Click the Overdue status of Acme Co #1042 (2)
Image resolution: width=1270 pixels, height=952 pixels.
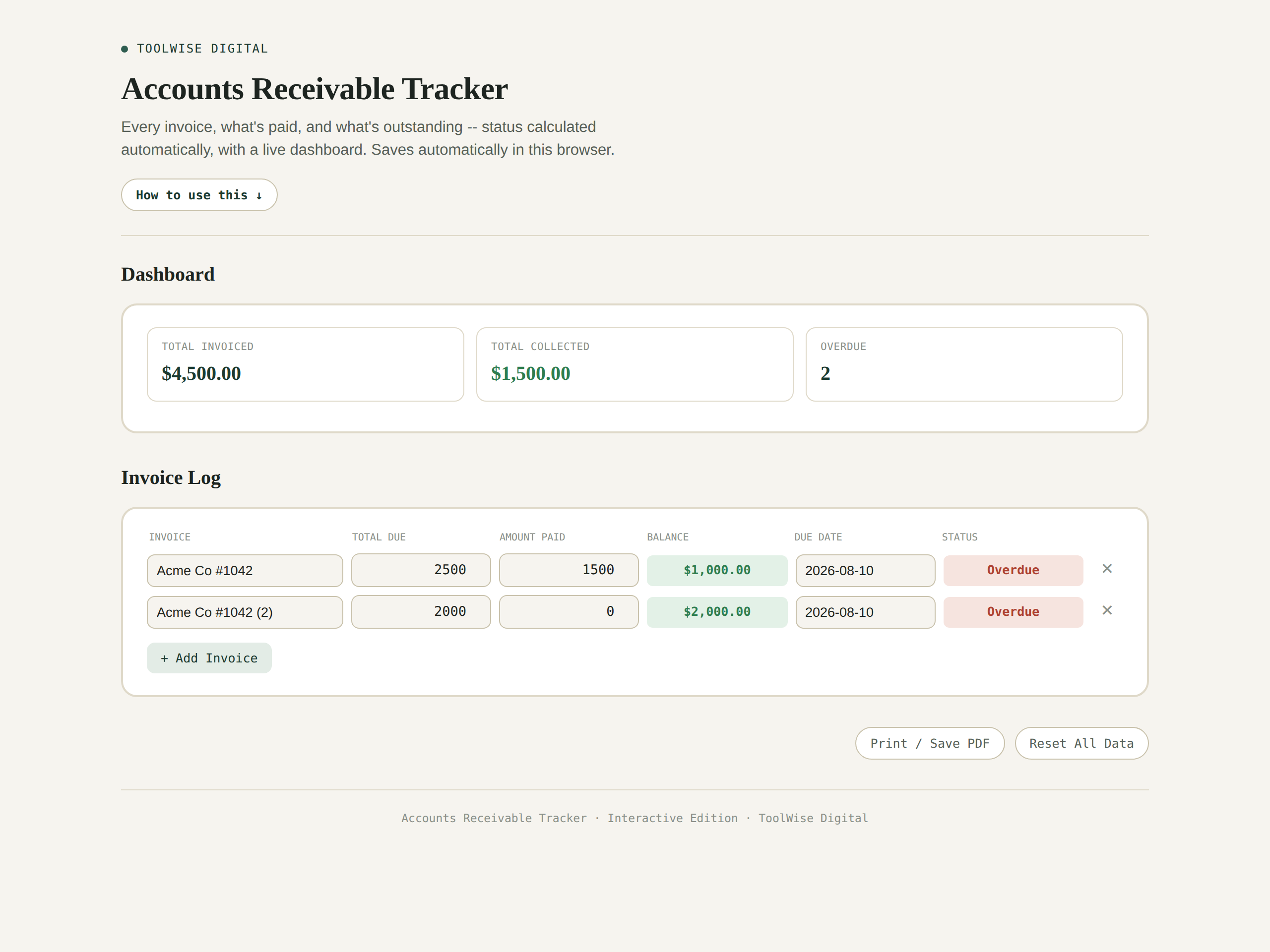coord(1013,612)
